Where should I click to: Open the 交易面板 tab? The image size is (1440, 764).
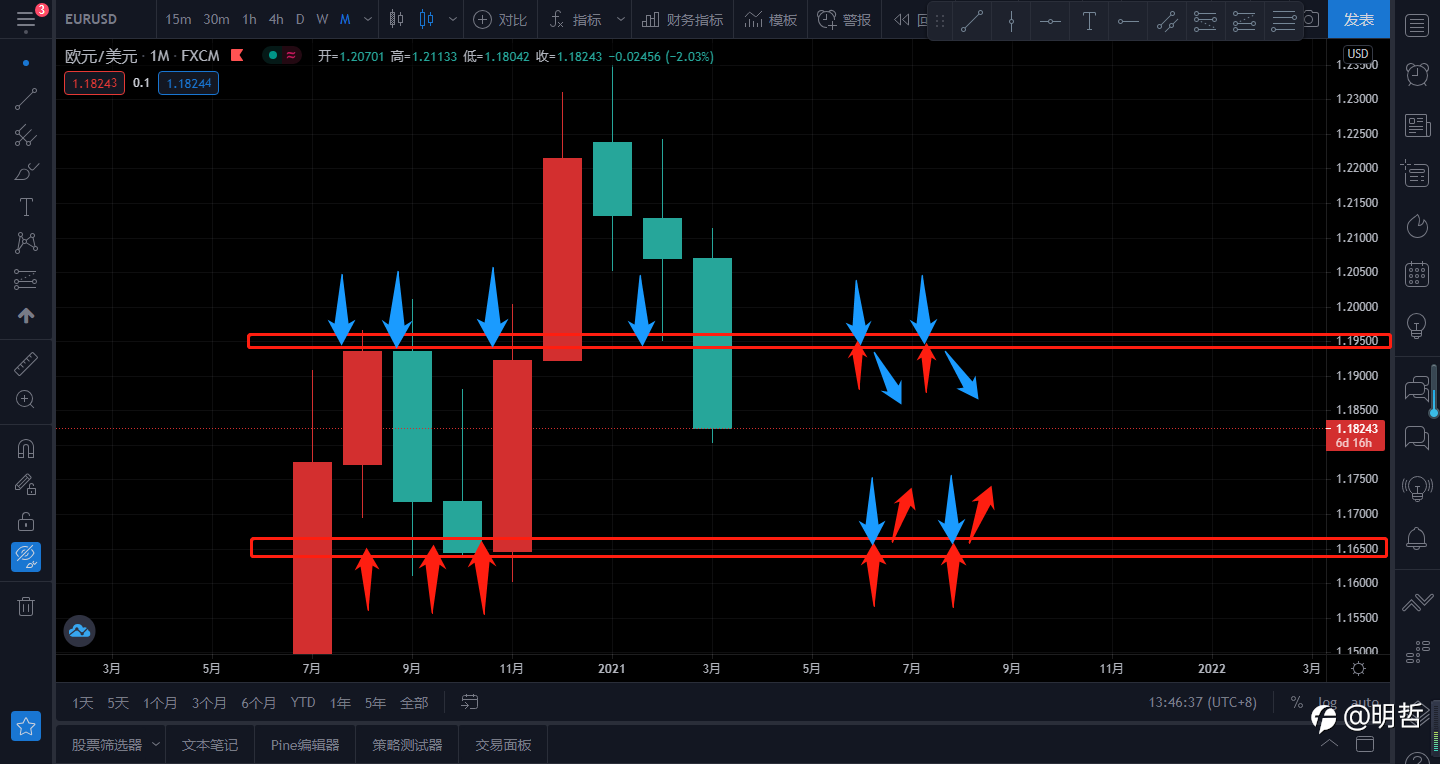click(503, 745)
